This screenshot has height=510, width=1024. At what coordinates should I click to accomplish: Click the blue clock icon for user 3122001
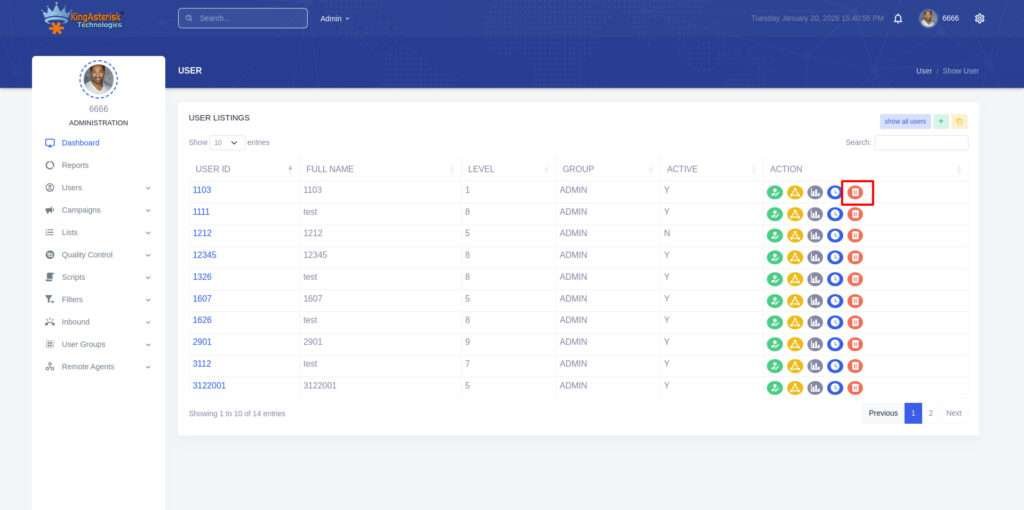pyautogui.click(x=835, y=388)
